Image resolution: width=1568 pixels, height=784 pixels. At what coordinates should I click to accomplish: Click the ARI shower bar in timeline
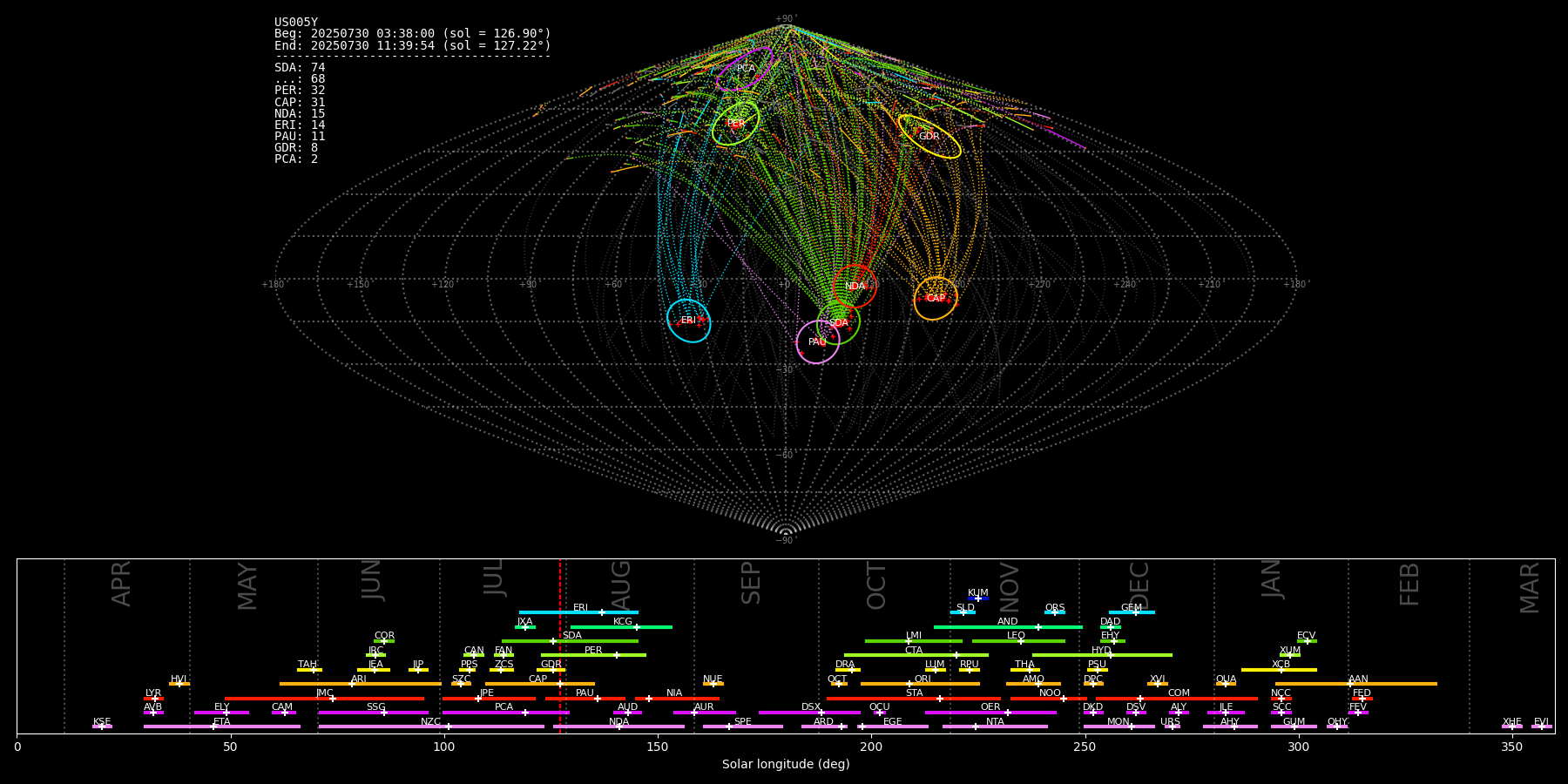tap(361, 684)
